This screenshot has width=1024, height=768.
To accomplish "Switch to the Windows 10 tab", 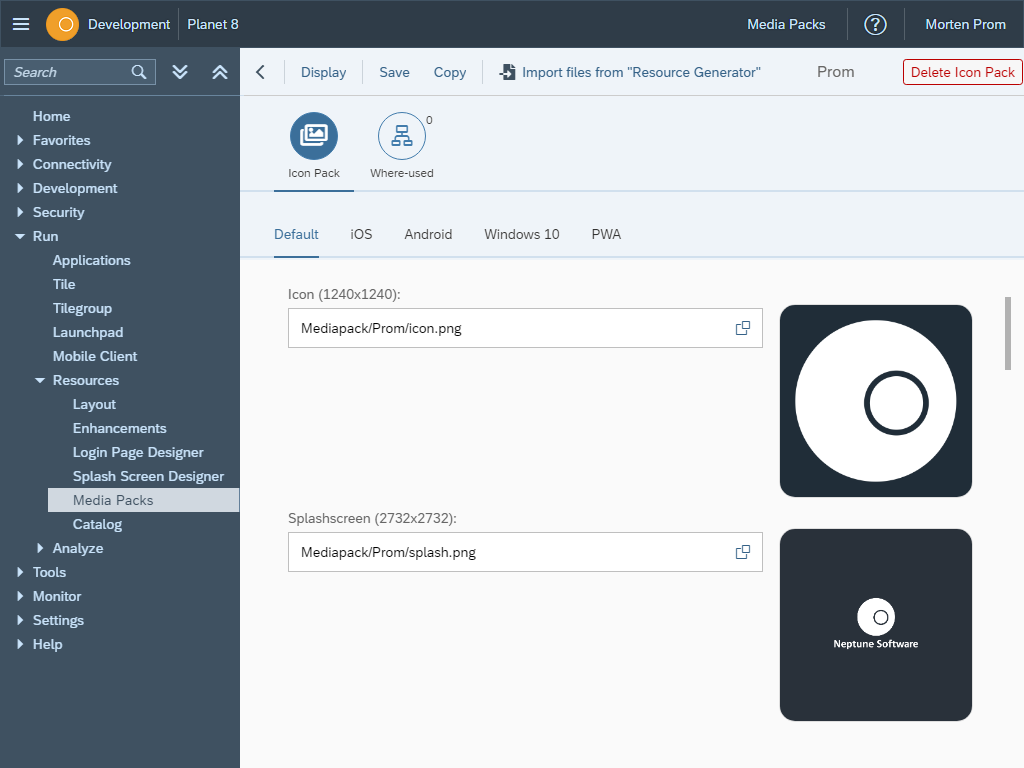I will click(522, 234).
